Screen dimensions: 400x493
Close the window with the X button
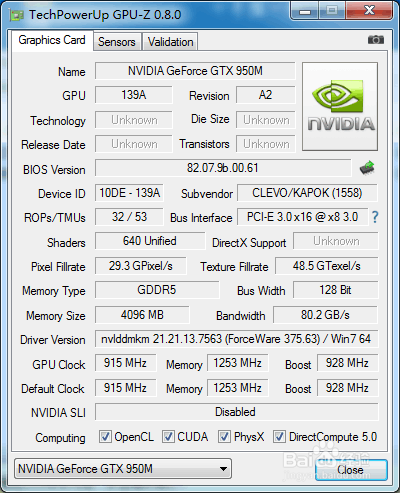(369, 11)
